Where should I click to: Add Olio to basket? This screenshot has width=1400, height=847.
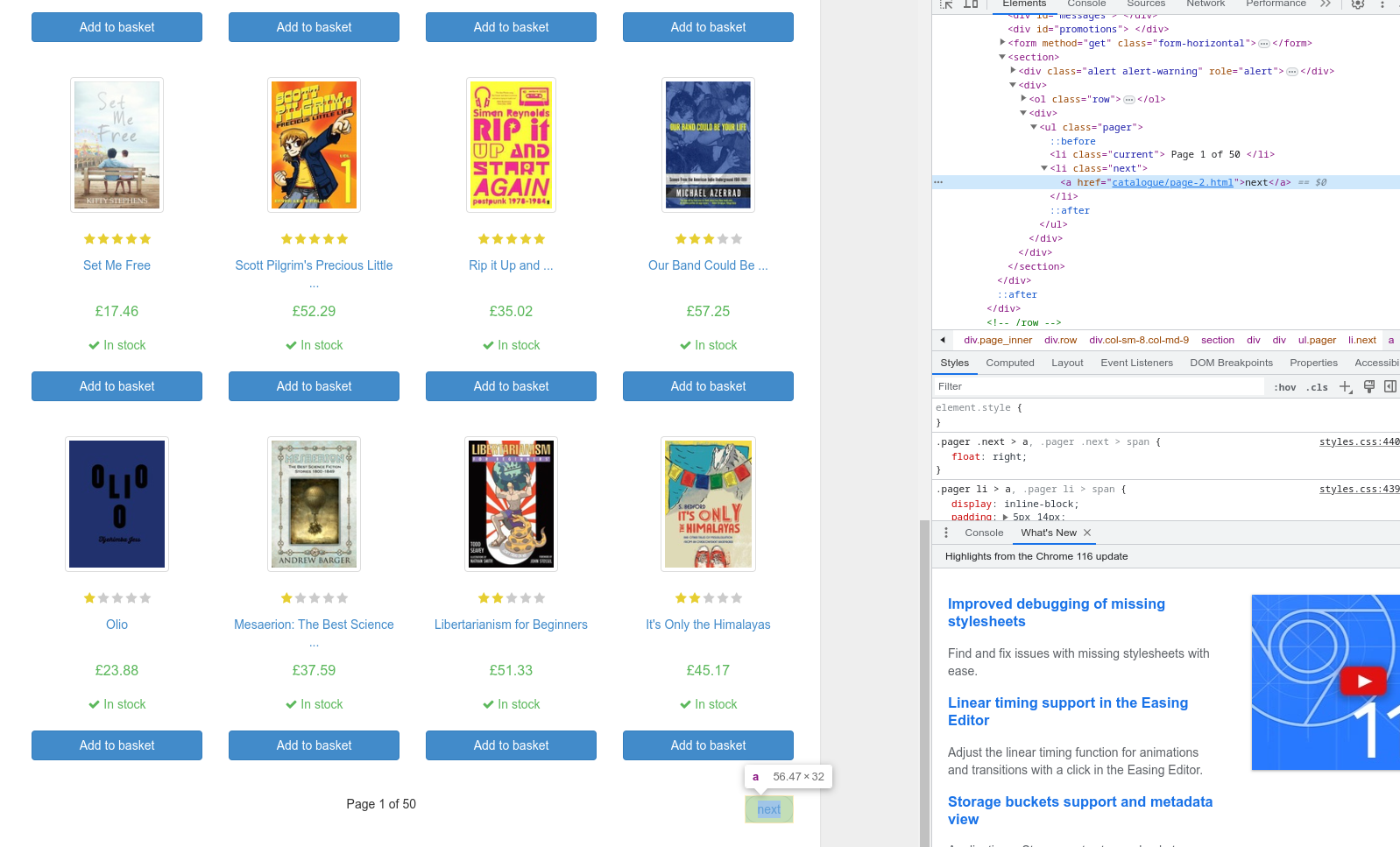click(117, 745)
